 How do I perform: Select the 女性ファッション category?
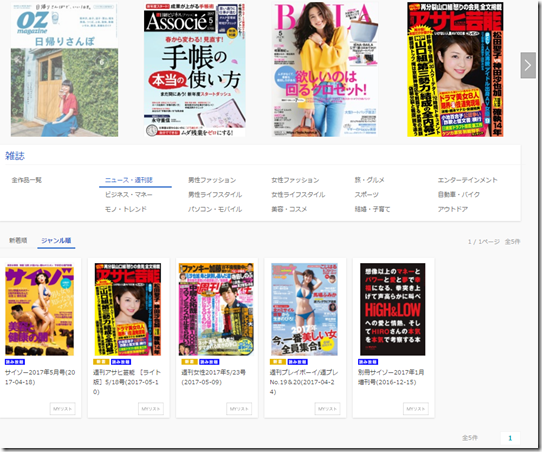(295, 180)
